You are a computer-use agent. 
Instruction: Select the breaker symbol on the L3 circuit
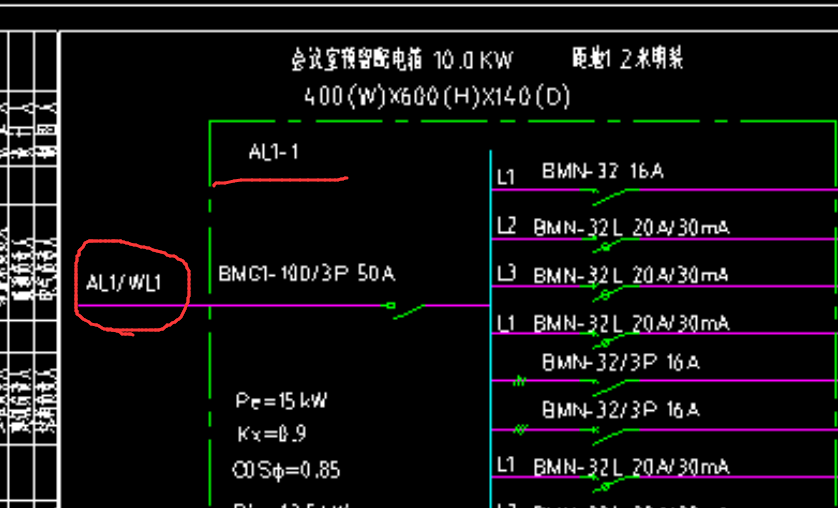[x=609, y=292]
